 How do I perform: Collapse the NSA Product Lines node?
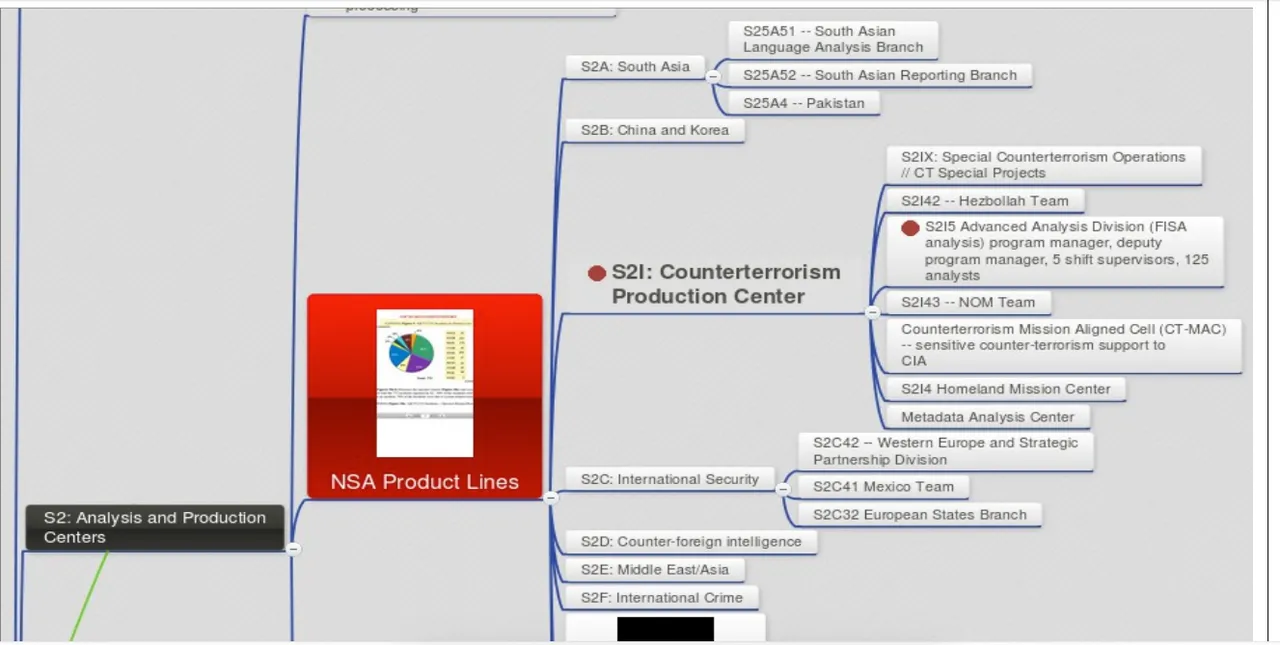tap(550, 497)
